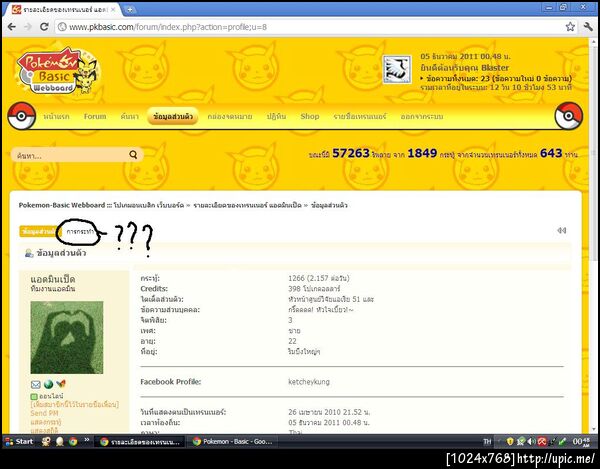This screenshot has width=600, height=469.
Task: Click the egg-shaped quick launch icon
Action: tap(60, 441)
